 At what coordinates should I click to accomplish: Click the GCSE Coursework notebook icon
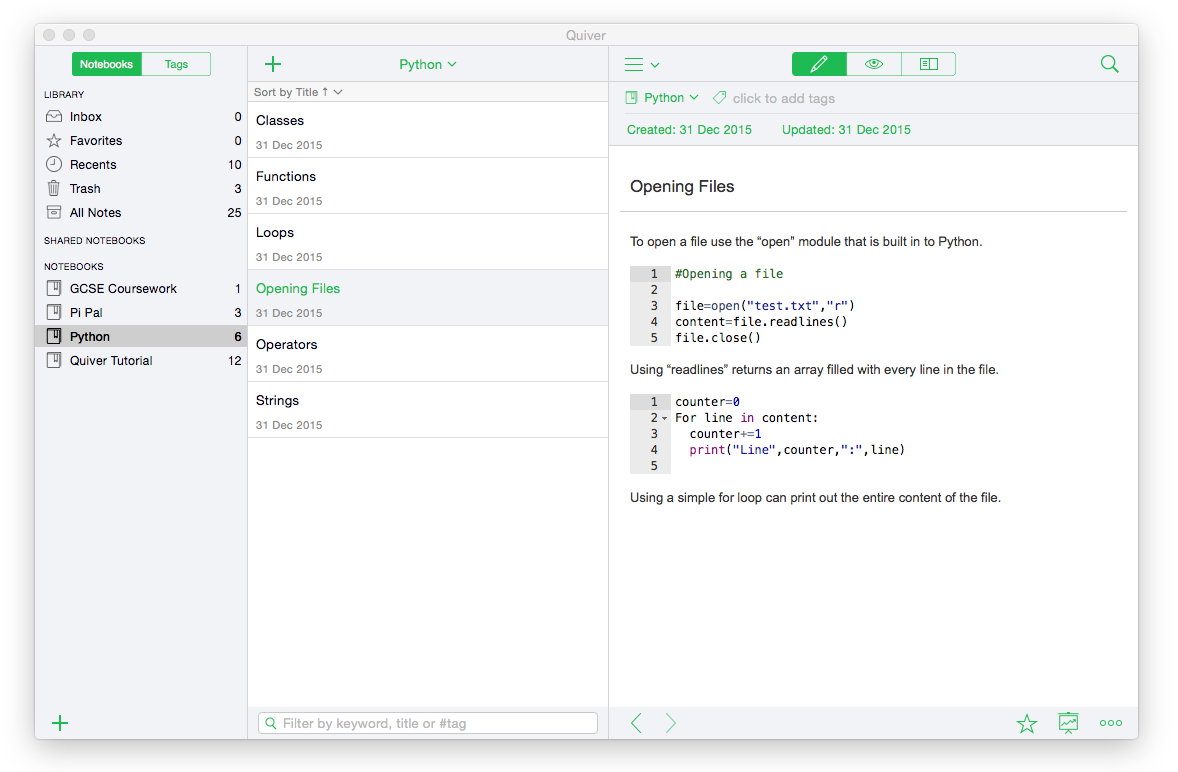click(54, 288)
